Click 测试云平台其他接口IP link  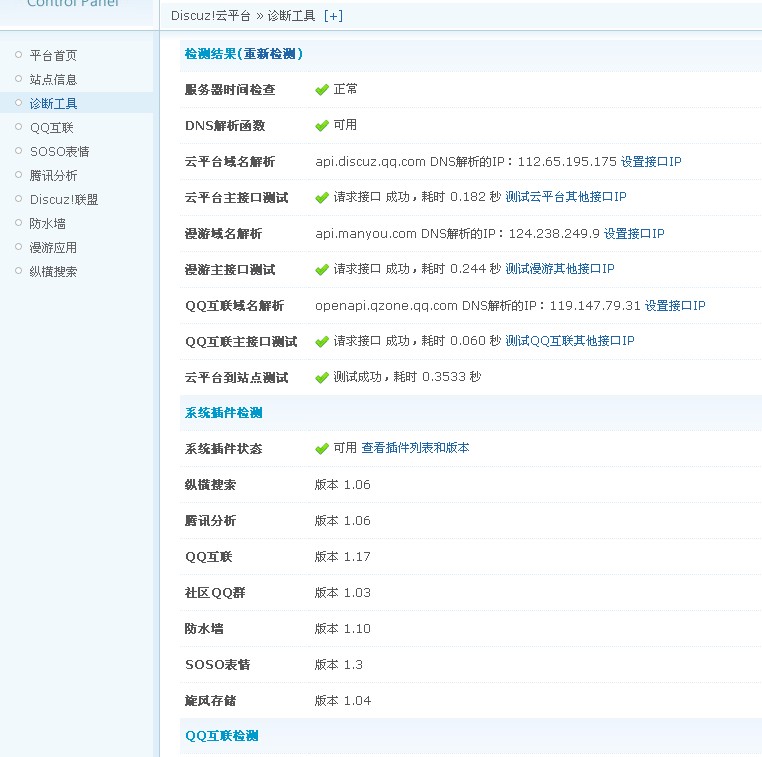point(566,197)
